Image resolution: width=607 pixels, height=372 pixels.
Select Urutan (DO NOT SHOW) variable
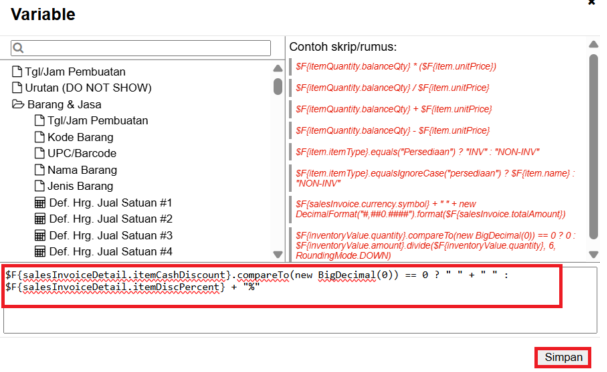pyautogui.click(x=88, y=88)
